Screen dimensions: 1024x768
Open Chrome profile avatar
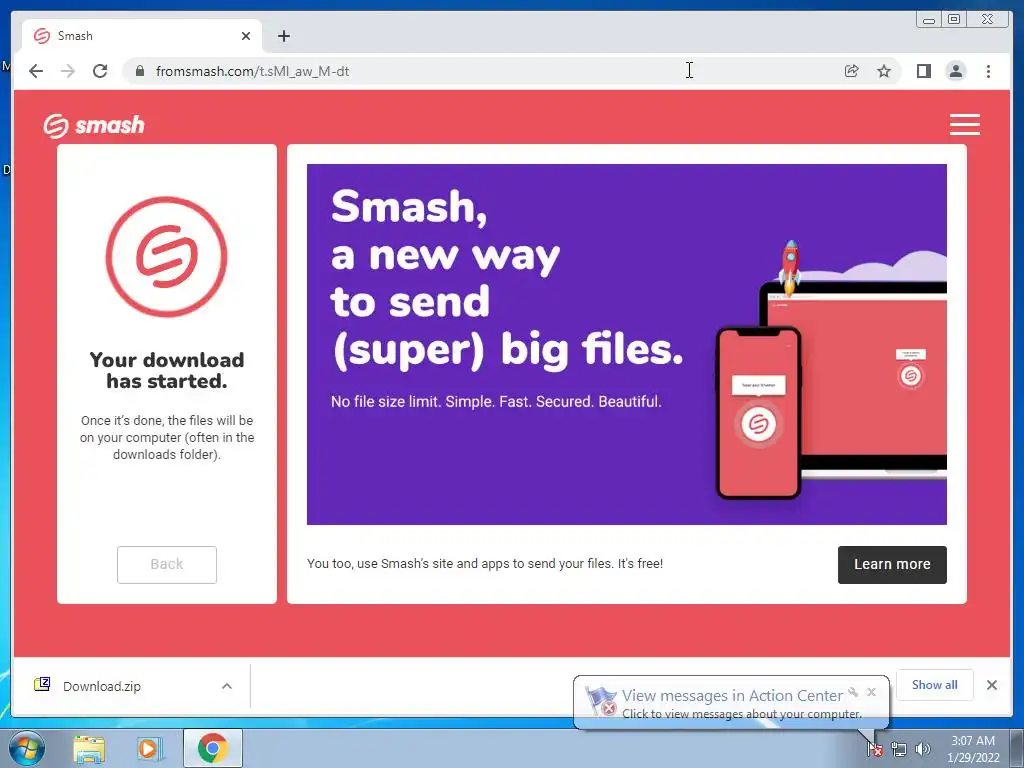[x=956, y=71]
